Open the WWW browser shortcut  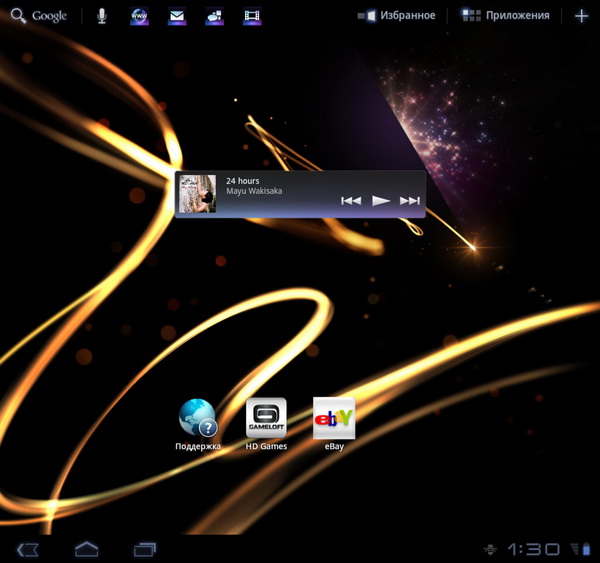point(140,16)
